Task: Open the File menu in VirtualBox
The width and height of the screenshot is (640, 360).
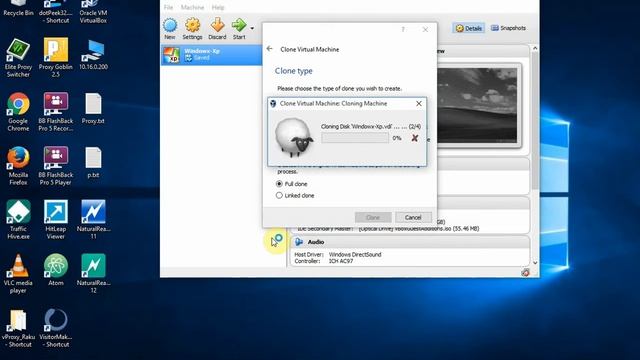Action: tap(169, 7)
